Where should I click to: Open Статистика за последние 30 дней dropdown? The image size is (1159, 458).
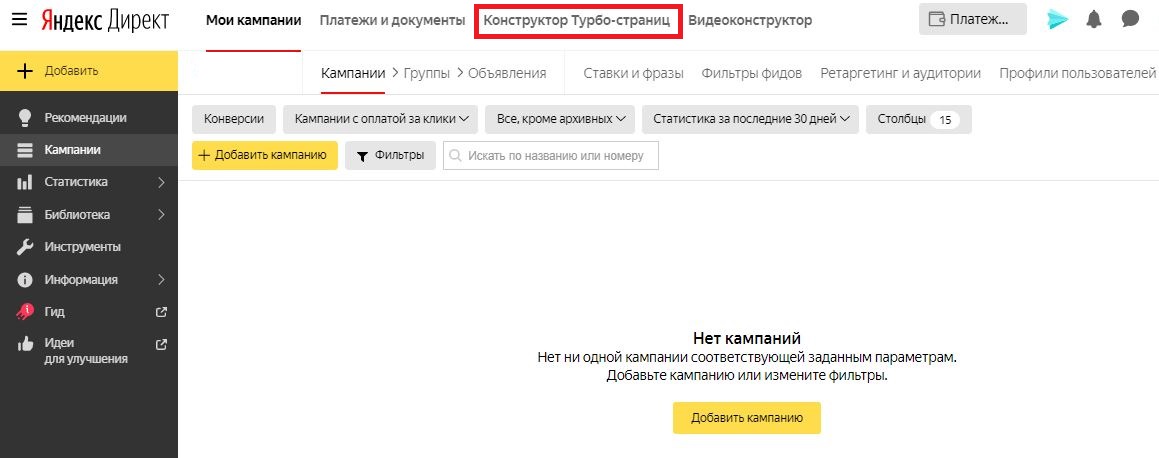click(750, 119)
